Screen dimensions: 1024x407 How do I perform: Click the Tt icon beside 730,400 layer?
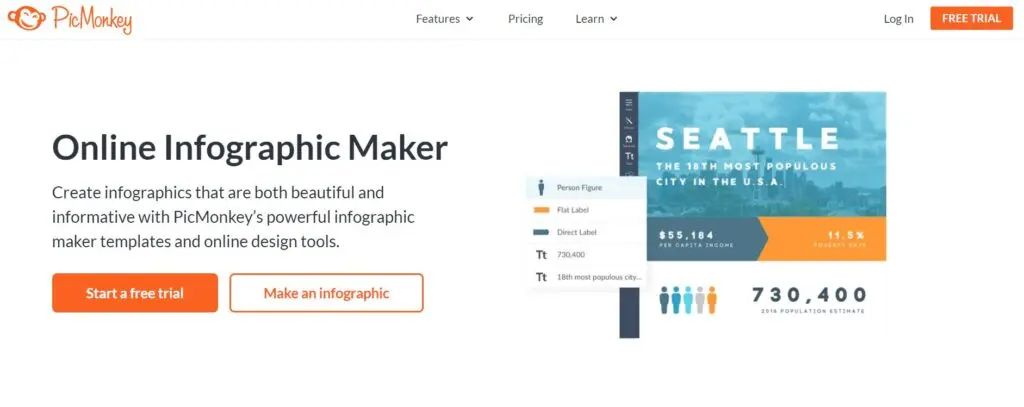541,255
